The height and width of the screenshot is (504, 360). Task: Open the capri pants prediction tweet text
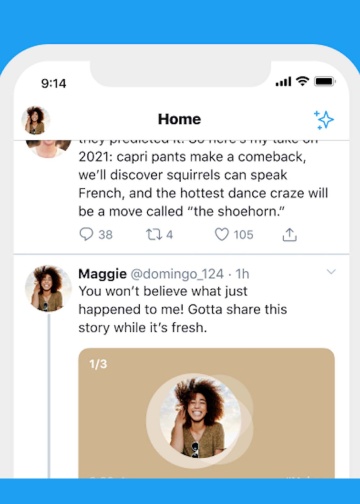click(x=203, y=184)
